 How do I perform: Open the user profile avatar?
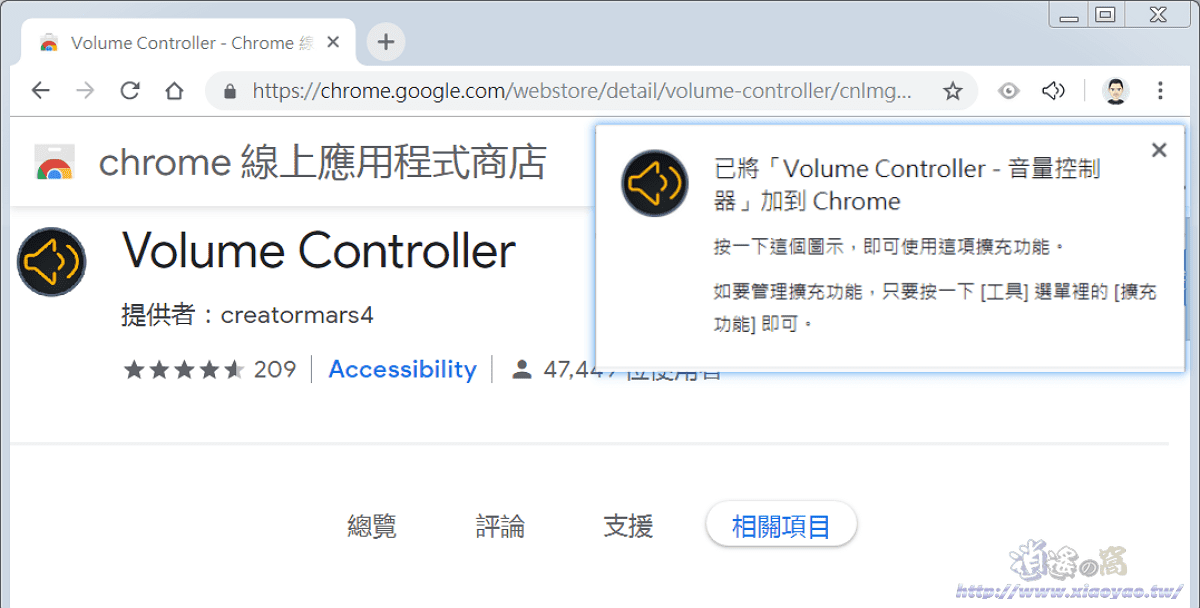pos(1116,91)
